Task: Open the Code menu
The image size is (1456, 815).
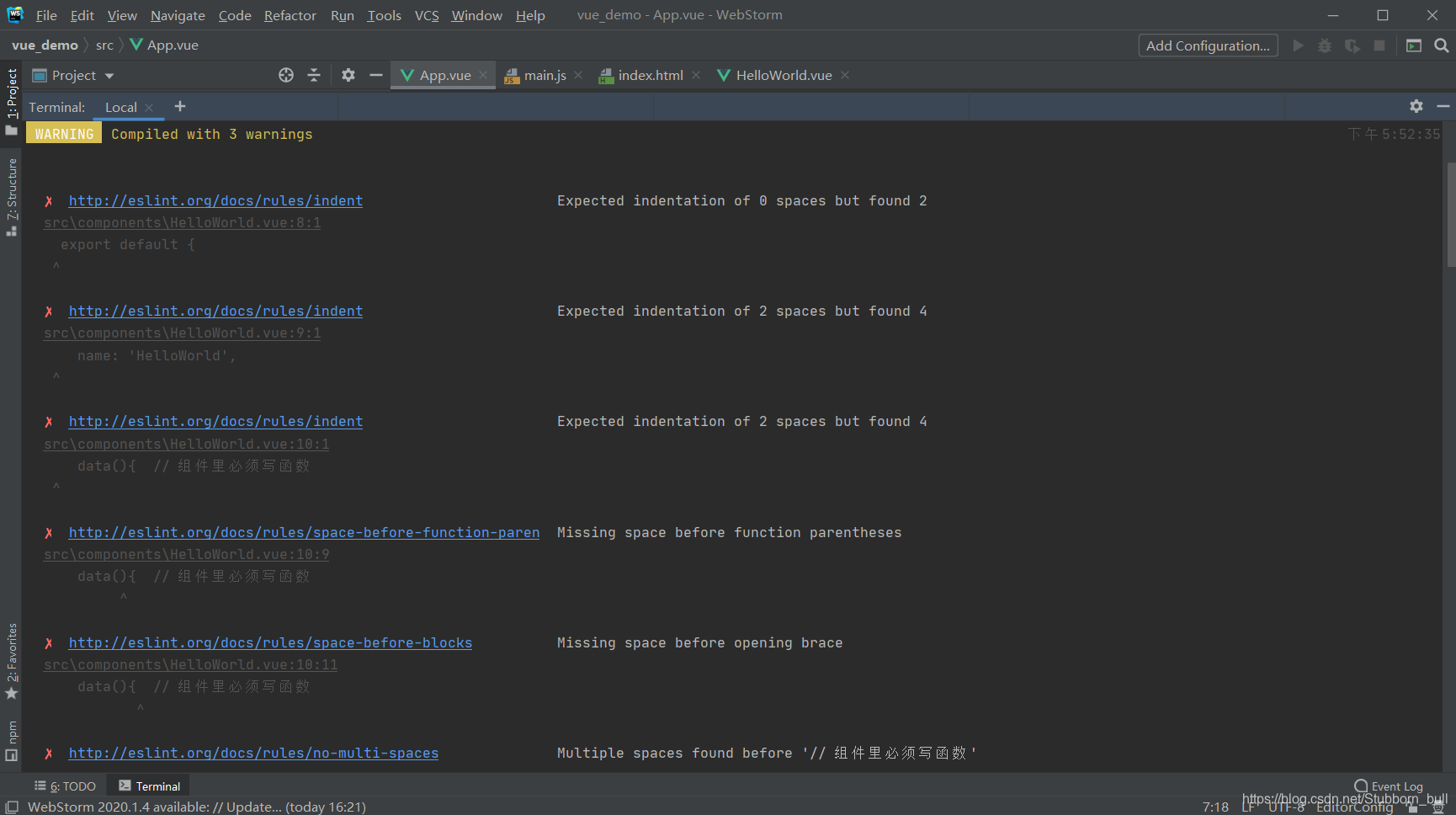Action: (235, 15)
